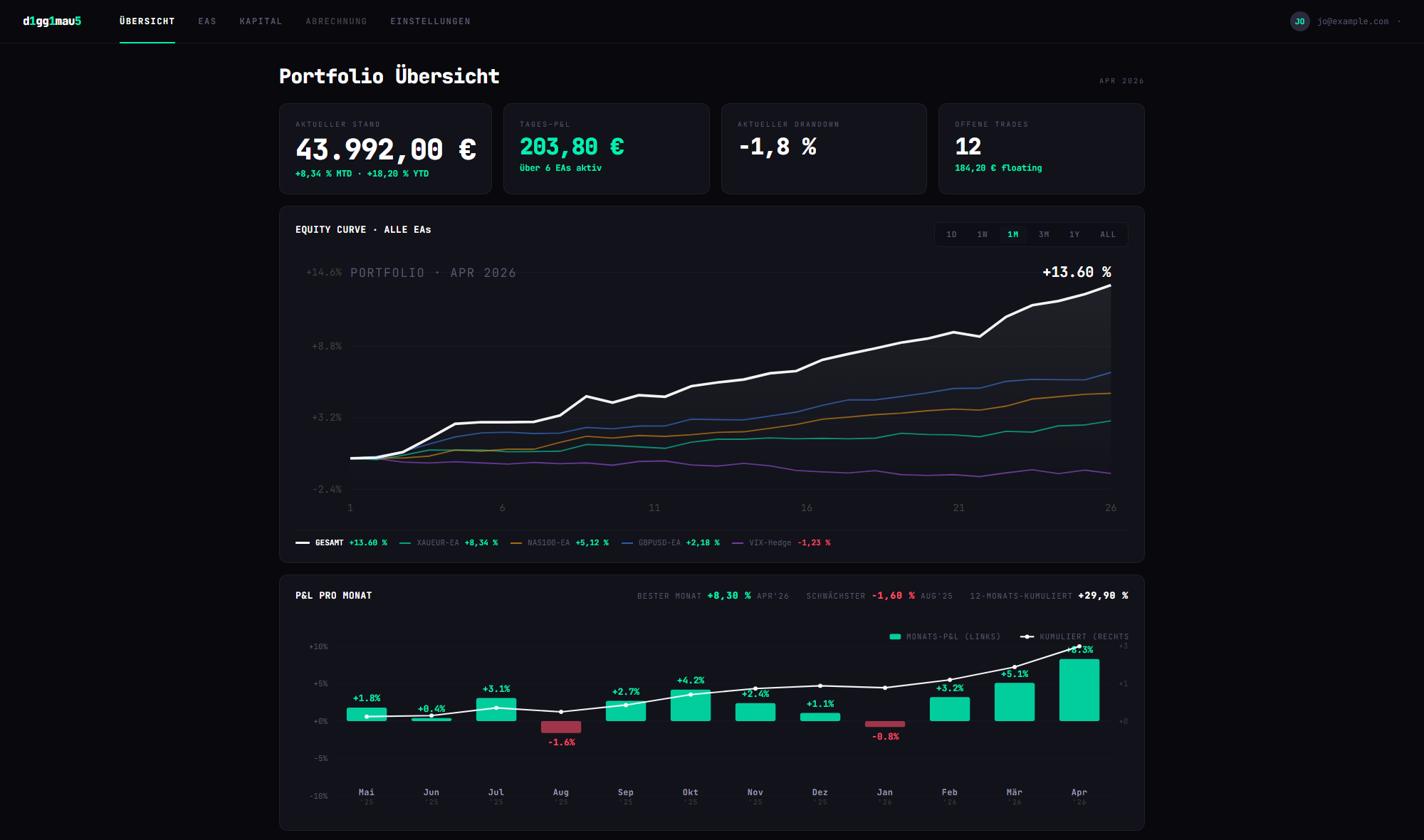Click the Jun '25 monthly bar
This screenshot has width=1424, height=840.
tap(431, 720)
